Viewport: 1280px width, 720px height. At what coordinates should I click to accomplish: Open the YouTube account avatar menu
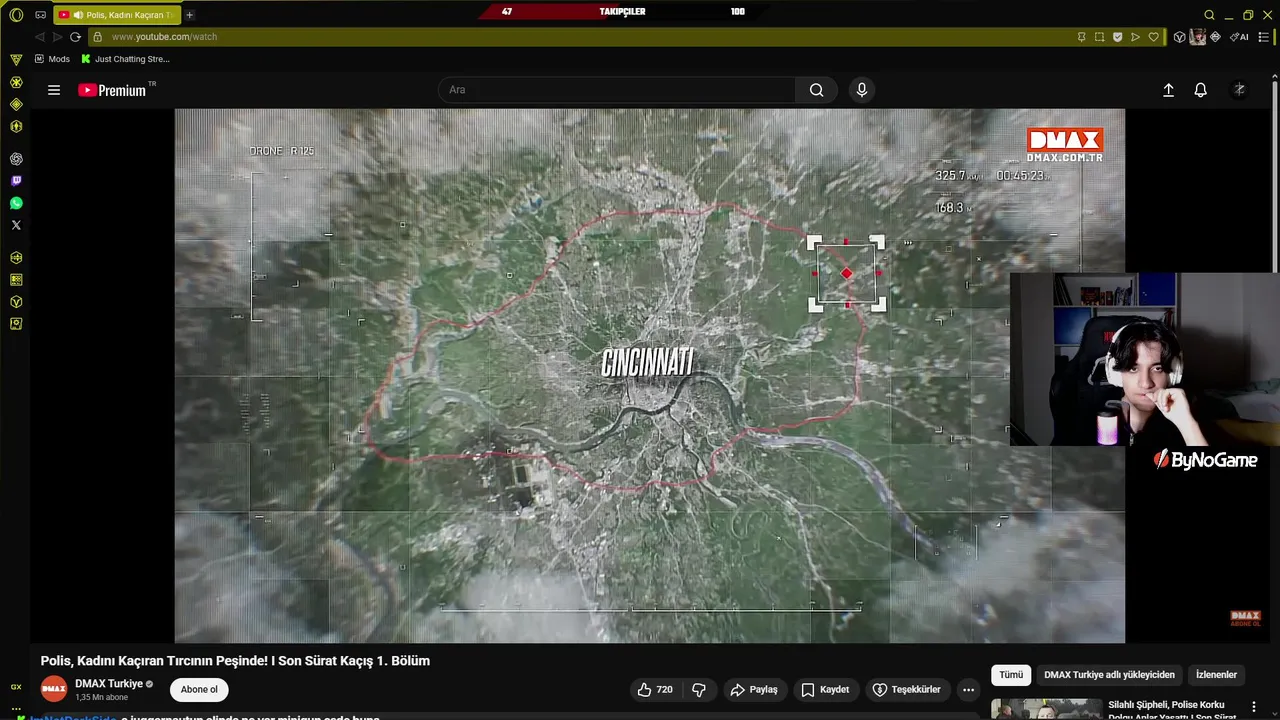1239,90
